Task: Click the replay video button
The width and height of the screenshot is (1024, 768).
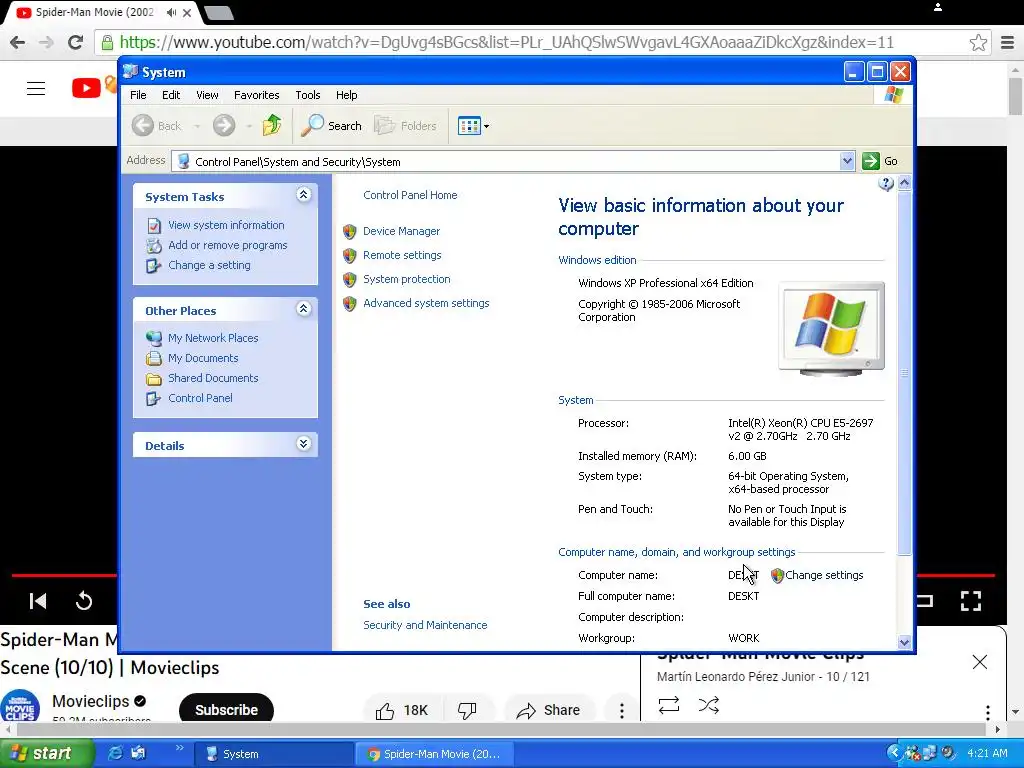Action: (x=84, y=600)
